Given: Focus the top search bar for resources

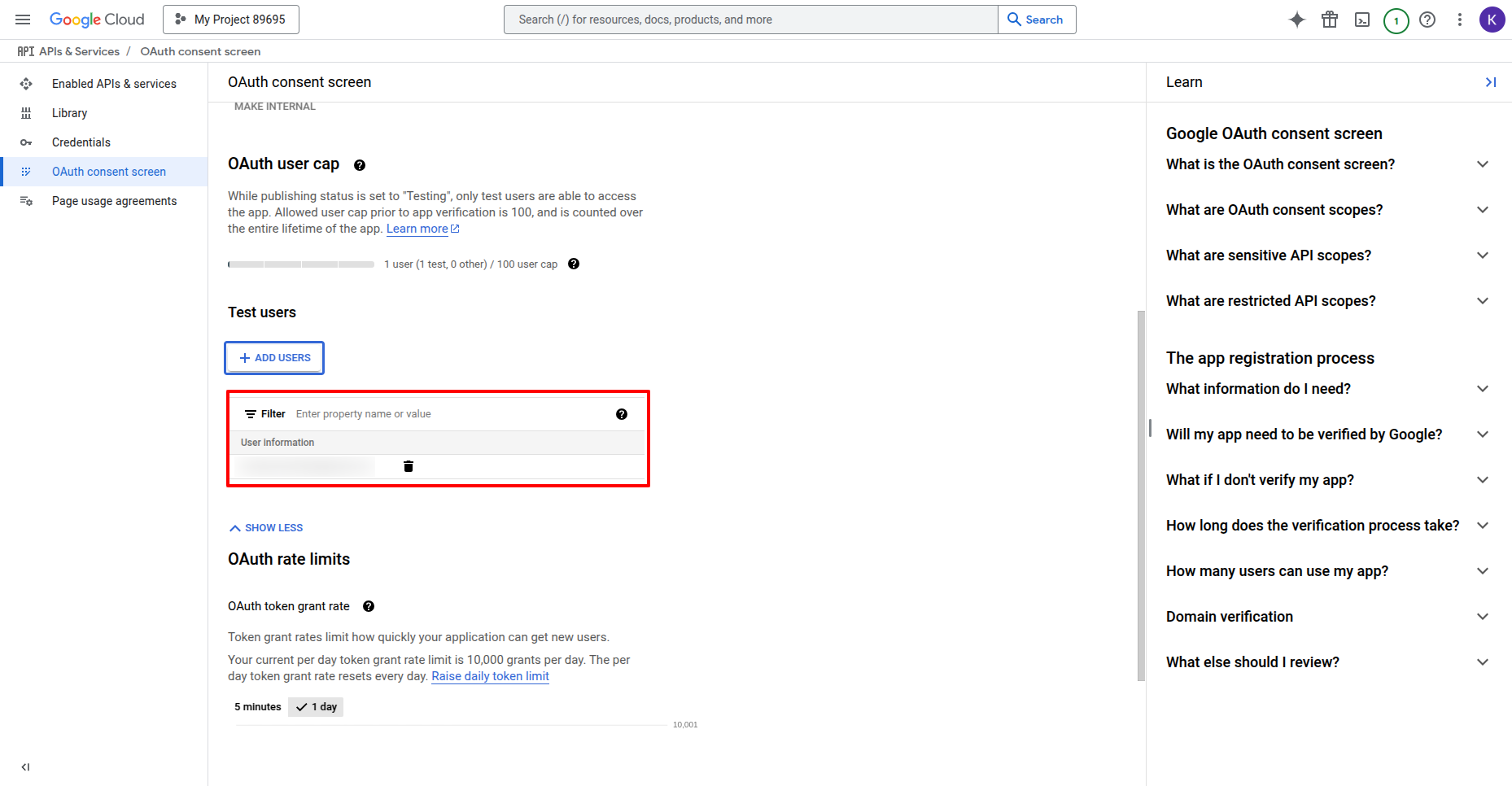Looking at the screenshot, I should tap(751, 20).
